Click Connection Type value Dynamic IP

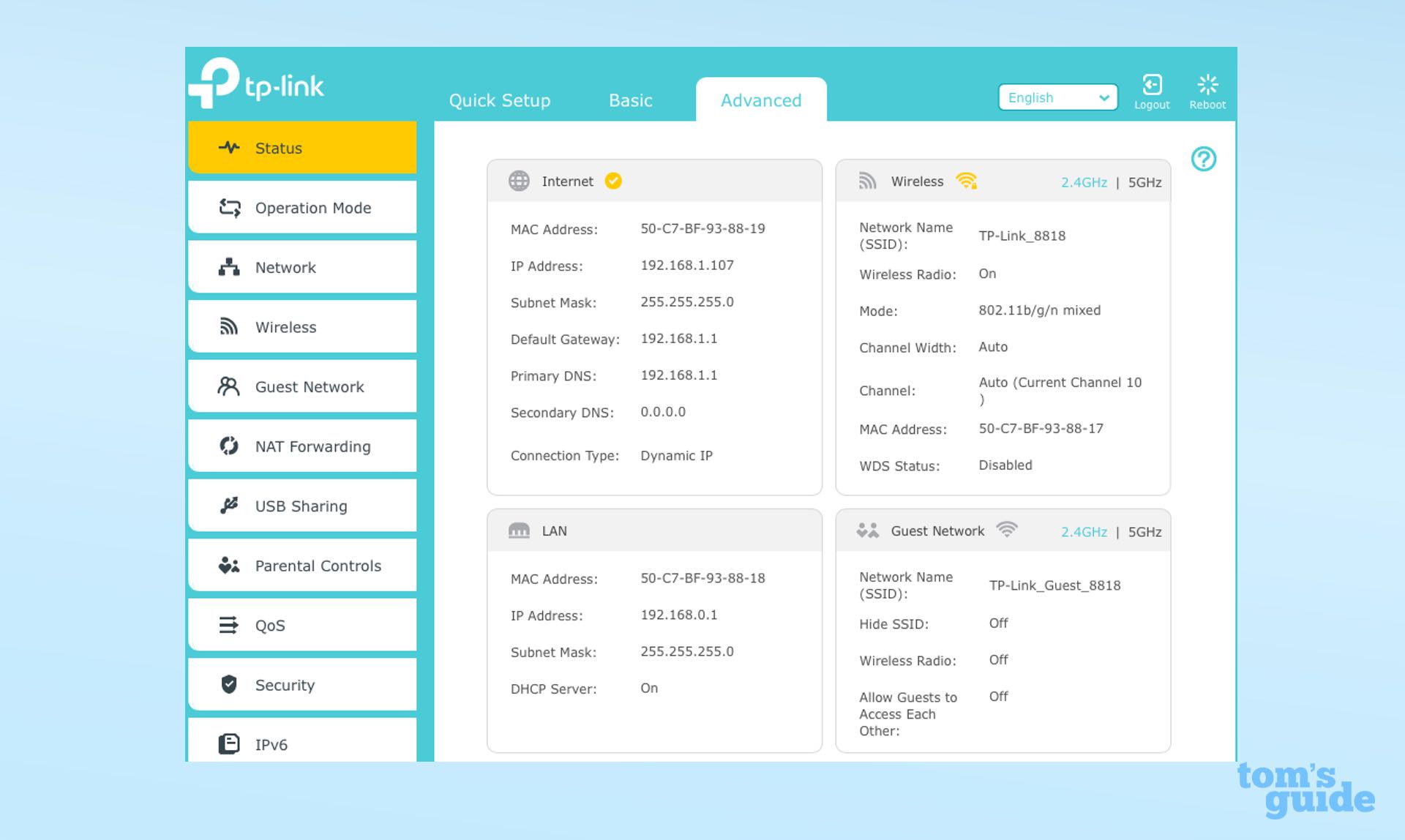[676, 455]
